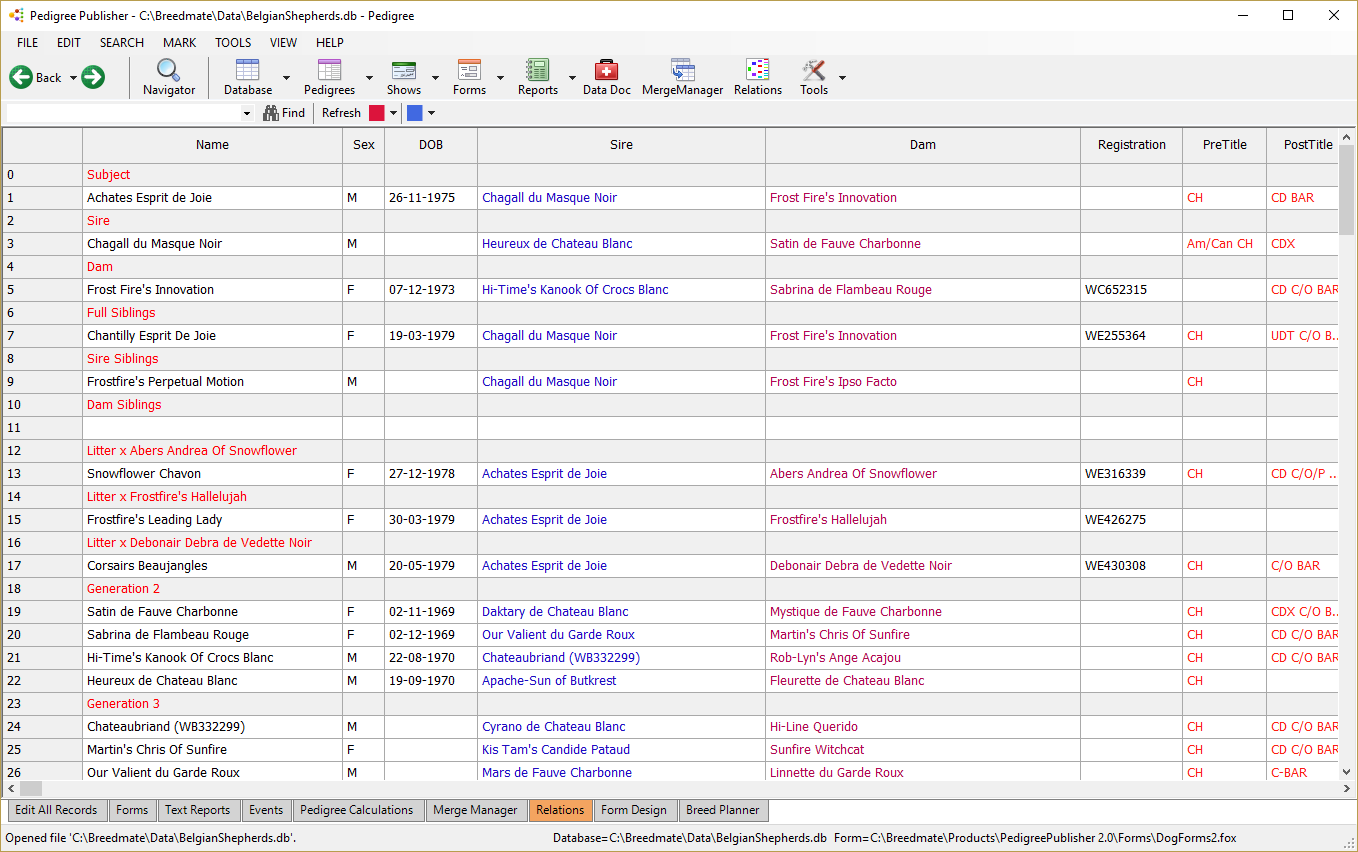Expand the Back history dropdown arrow
The height and width of the screenshot is (852, 1358).
coord(73,78)
